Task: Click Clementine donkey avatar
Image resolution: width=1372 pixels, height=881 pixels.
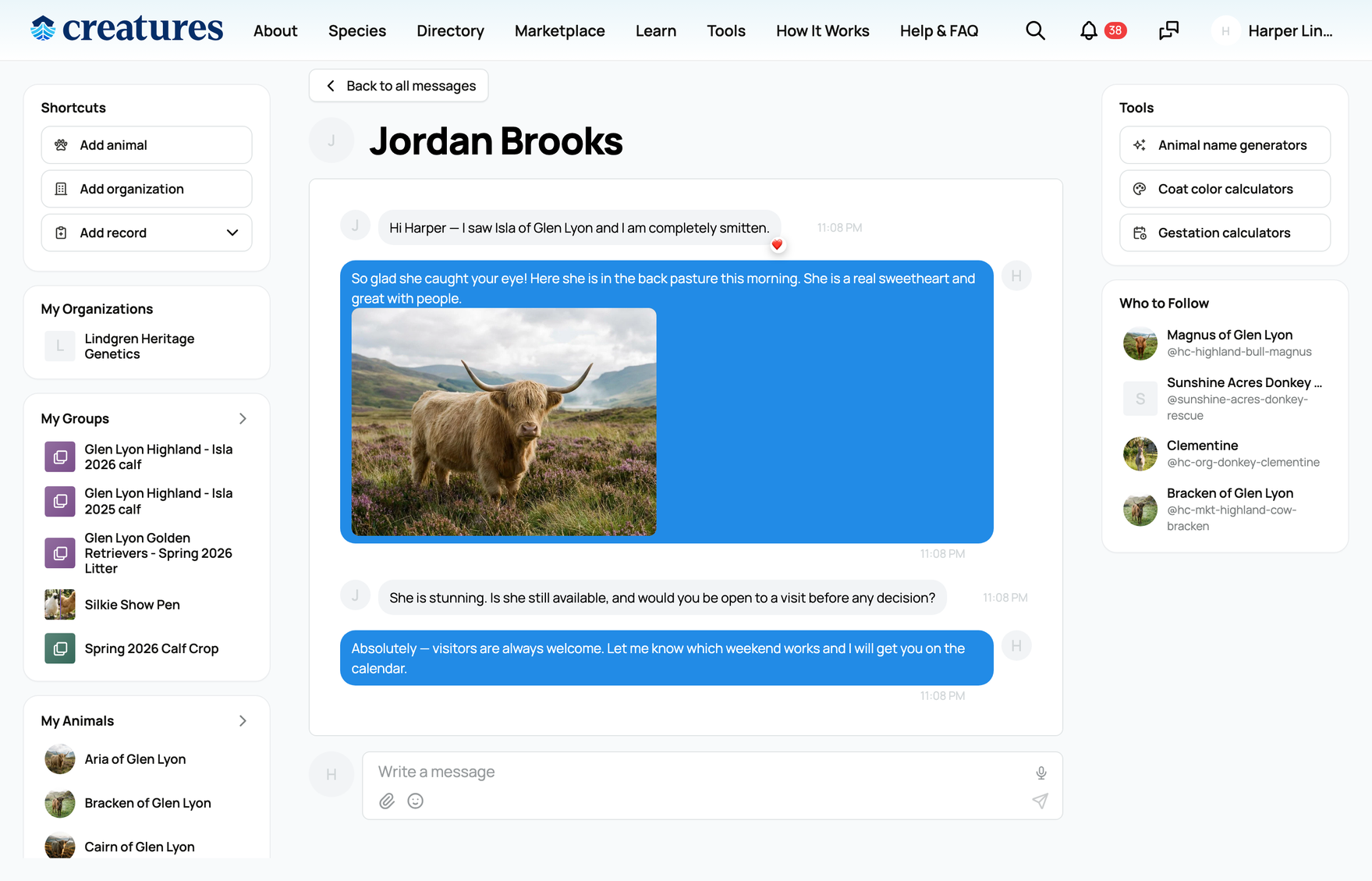Action: pos(1140,454)
